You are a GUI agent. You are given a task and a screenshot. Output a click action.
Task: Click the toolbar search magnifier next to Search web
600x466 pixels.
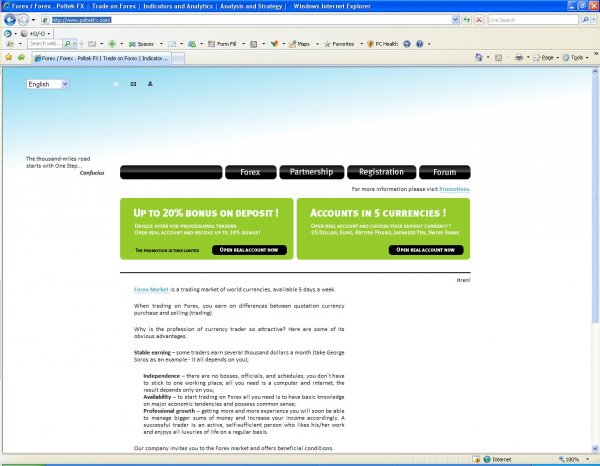[68, 44]
